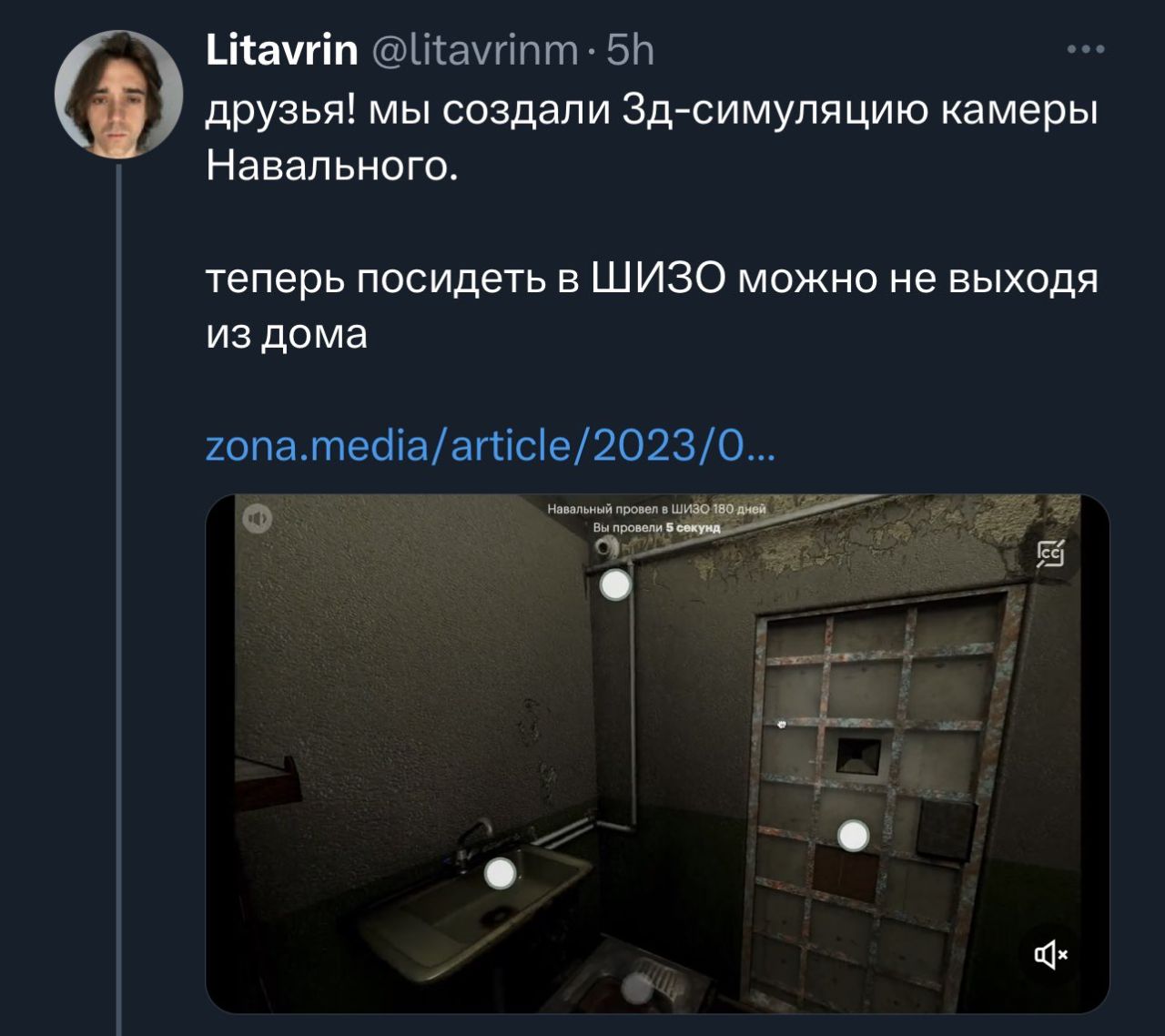Click the food hatch opening in door
1165x1036 pixels.
pos(858,756)
